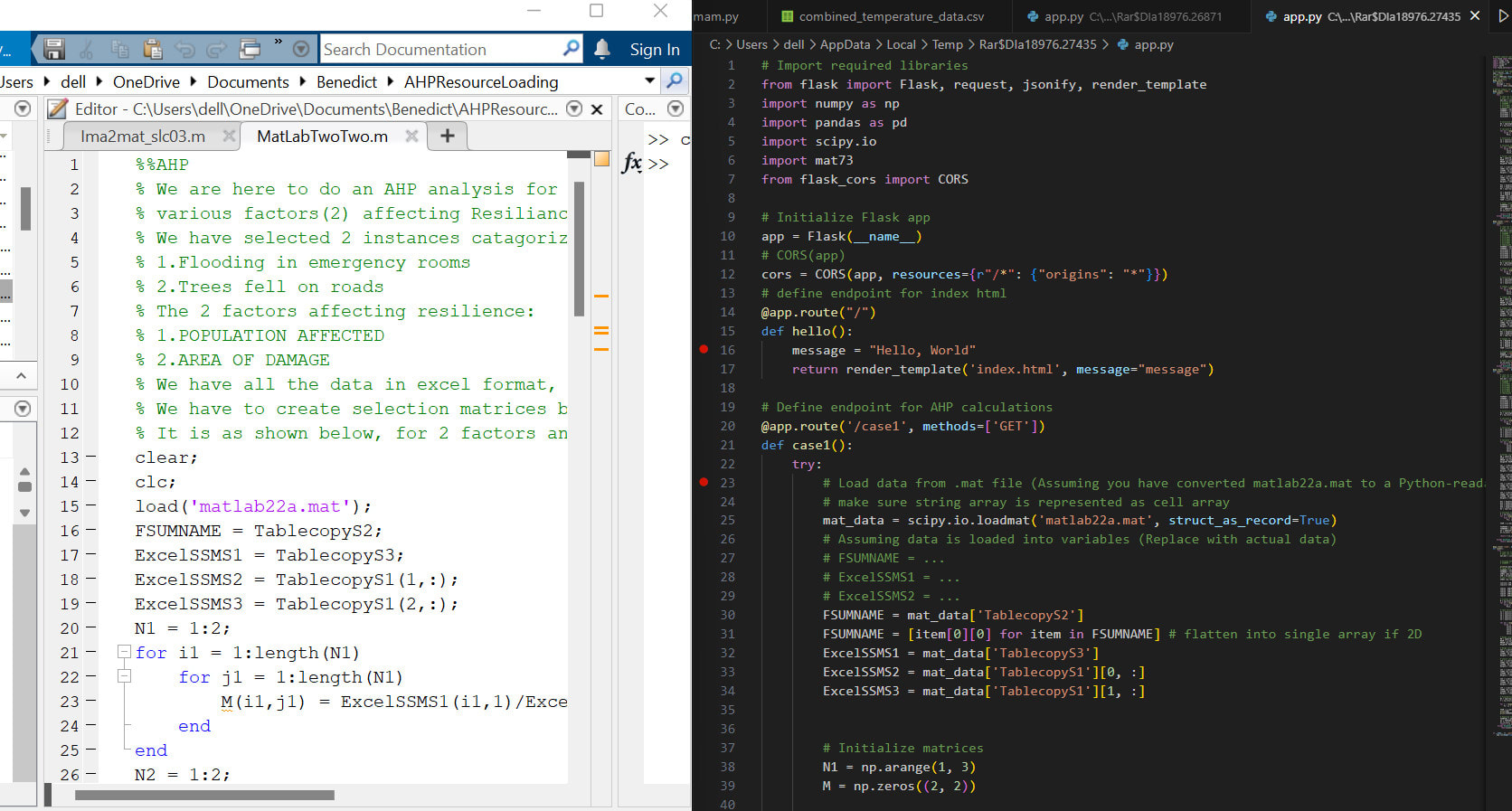This screenshot has height=811, width=1512.
Task: Collapse the 'for j1' loop fold
Action: pyautogui.click(x=124, y=676)
